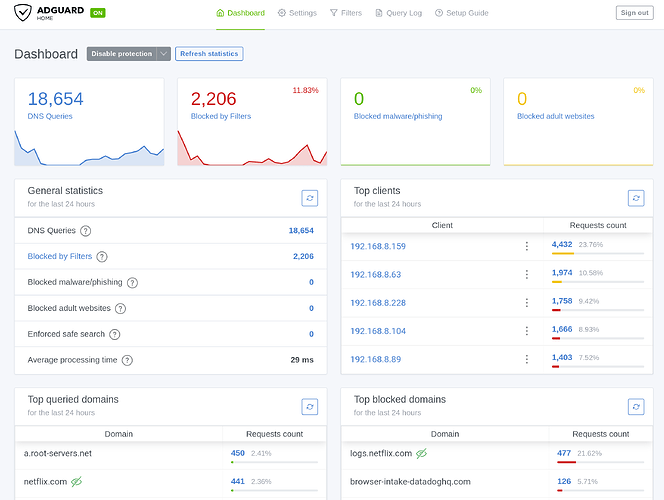The height and width of the screenshot is (500, 664).
Task: Click the Refresh statistics button
Action: pos(209,54)
